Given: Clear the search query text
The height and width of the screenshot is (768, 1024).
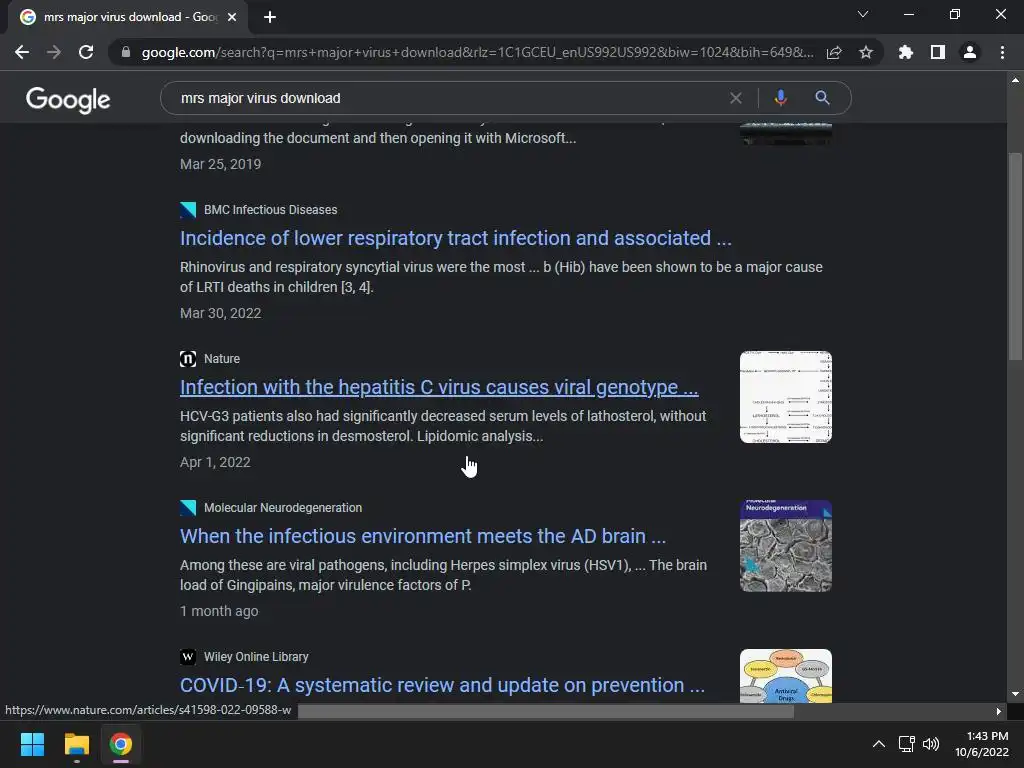Looking at the screenshot, I should tap(736, 98).
